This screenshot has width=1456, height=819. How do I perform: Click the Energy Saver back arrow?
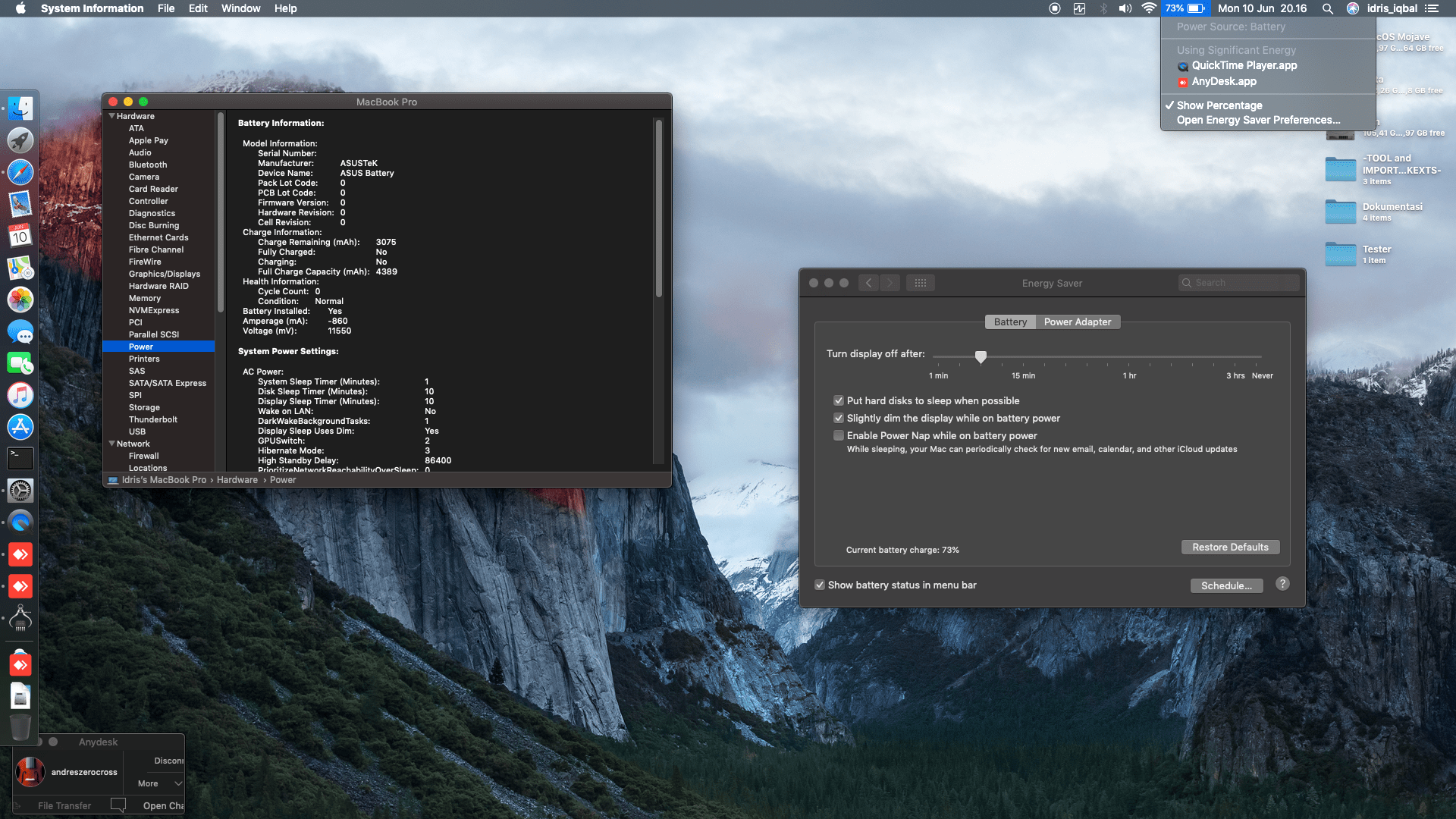[x=869, y=283]
